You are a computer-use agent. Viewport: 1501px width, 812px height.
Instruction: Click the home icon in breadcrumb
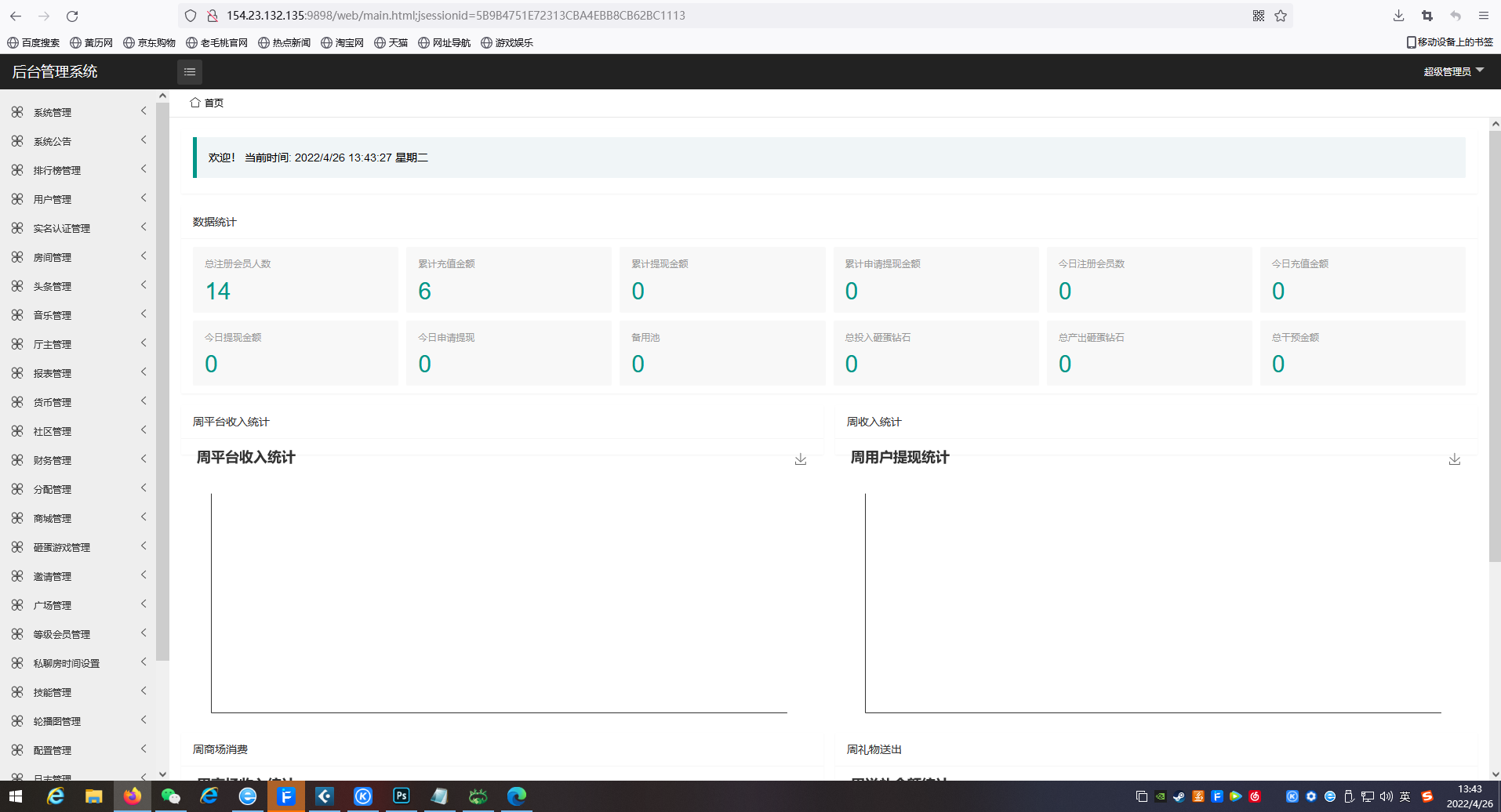coord(195,103)
